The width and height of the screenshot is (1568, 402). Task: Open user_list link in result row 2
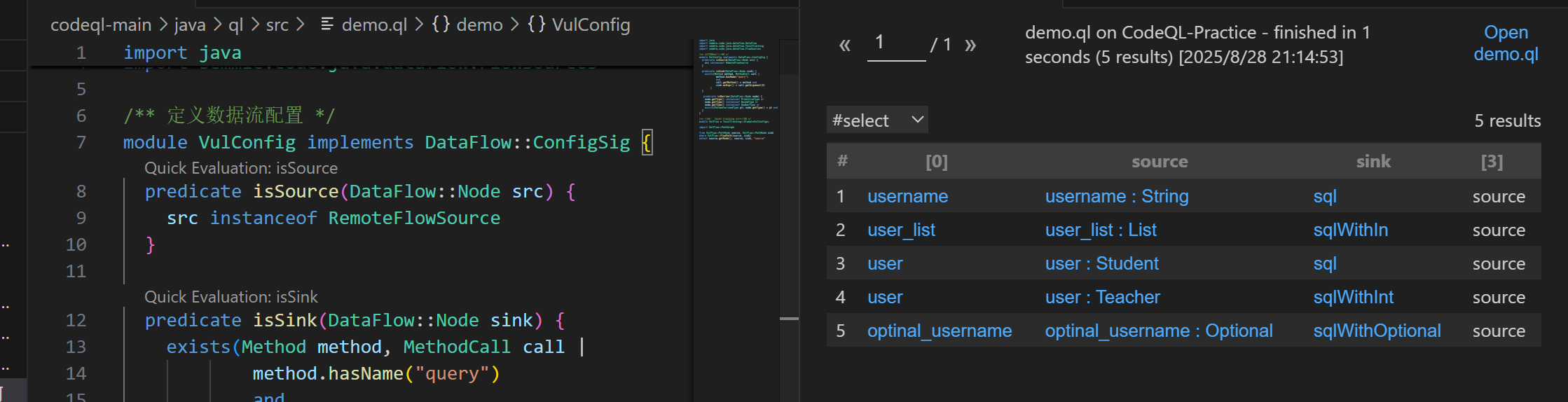point(901,230)
